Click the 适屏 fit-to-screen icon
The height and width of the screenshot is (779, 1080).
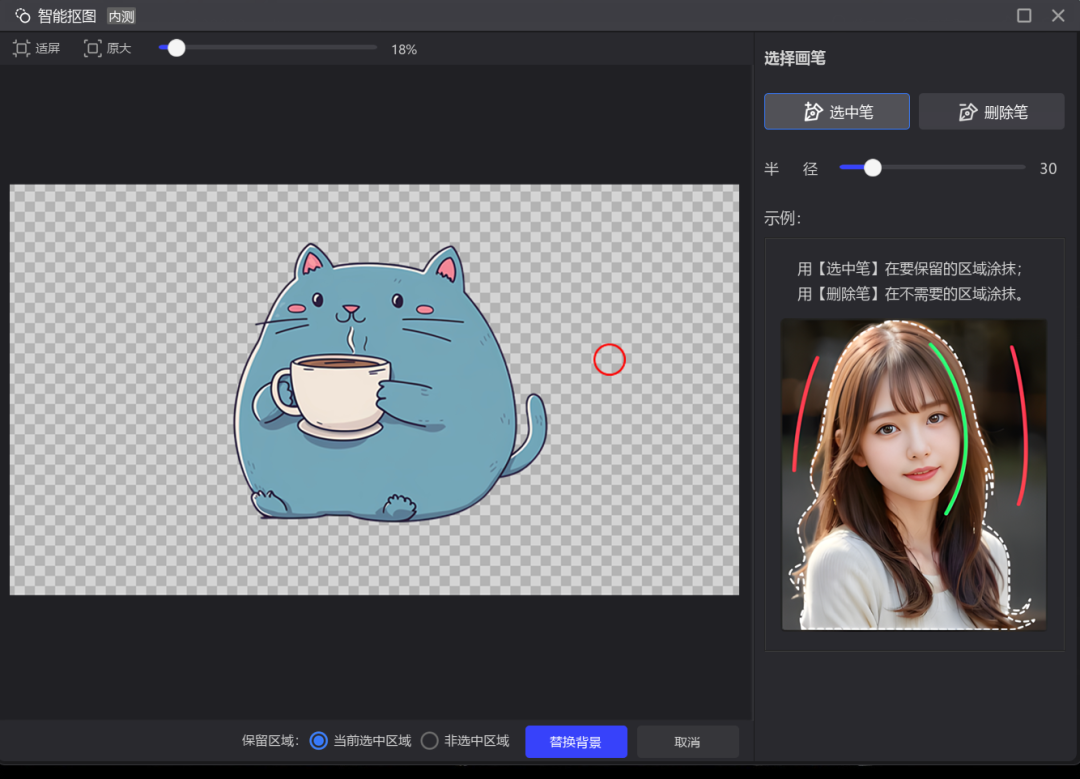(x=22, y=48)
